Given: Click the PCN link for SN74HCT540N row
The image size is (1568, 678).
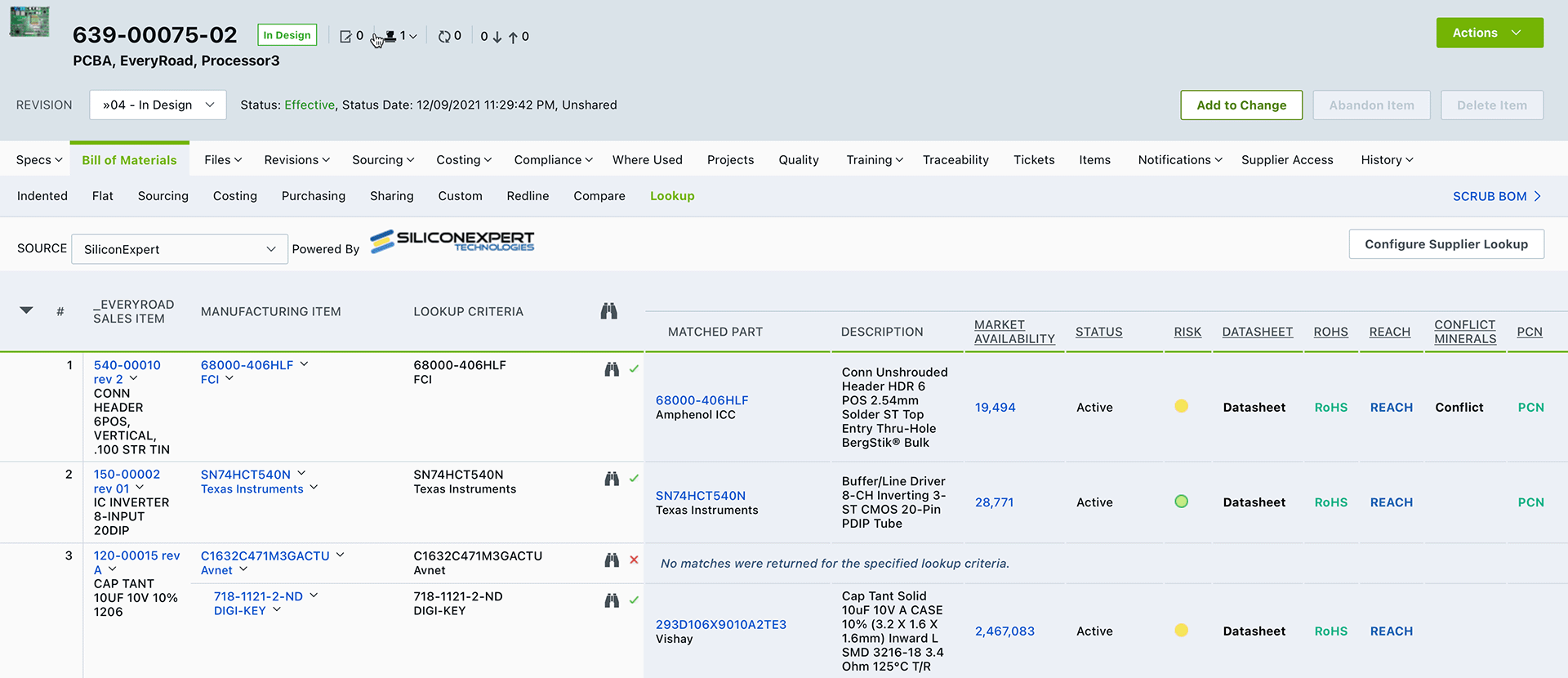Looking at the screenshot, I should point(1531,502).
